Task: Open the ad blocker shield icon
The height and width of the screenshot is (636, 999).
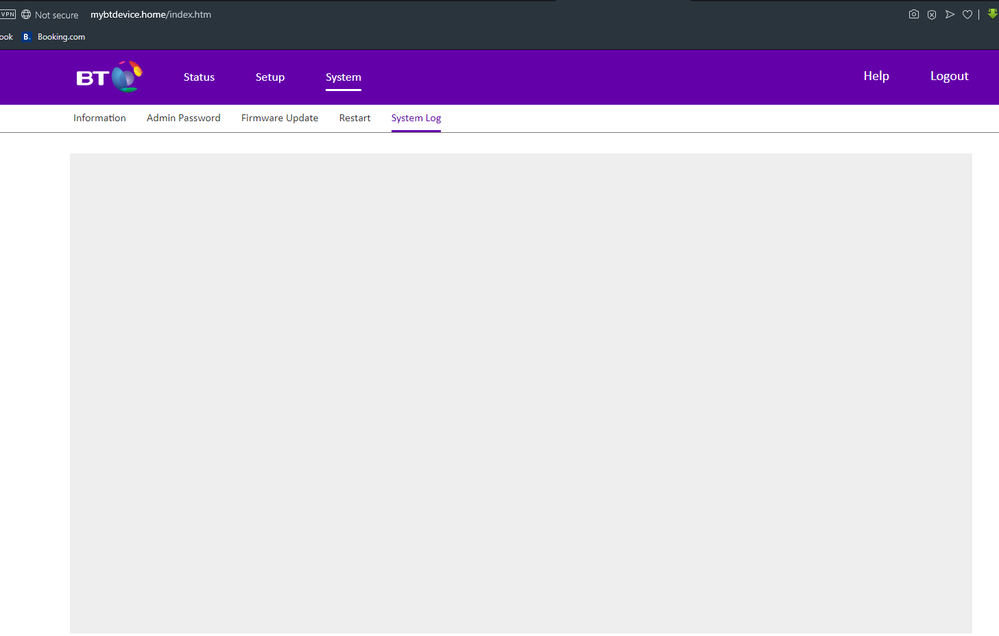Action: click(x=931, y=15)
